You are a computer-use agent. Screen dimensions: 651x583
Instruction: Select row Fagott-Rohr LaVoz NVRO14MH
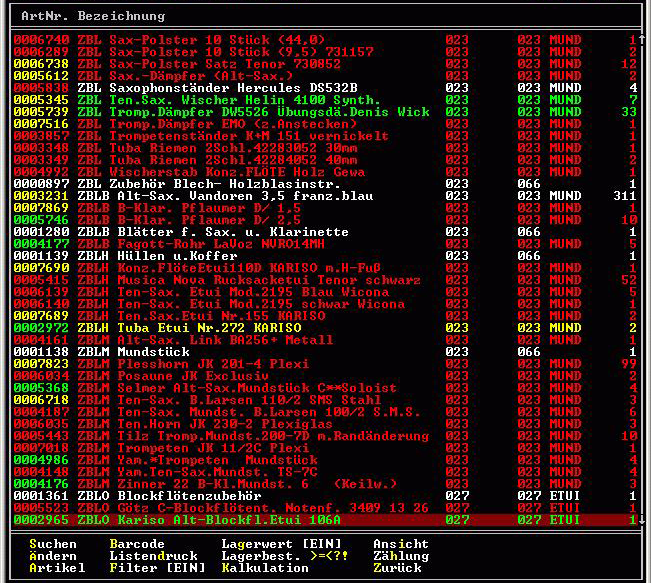click(x=325, y=244)
